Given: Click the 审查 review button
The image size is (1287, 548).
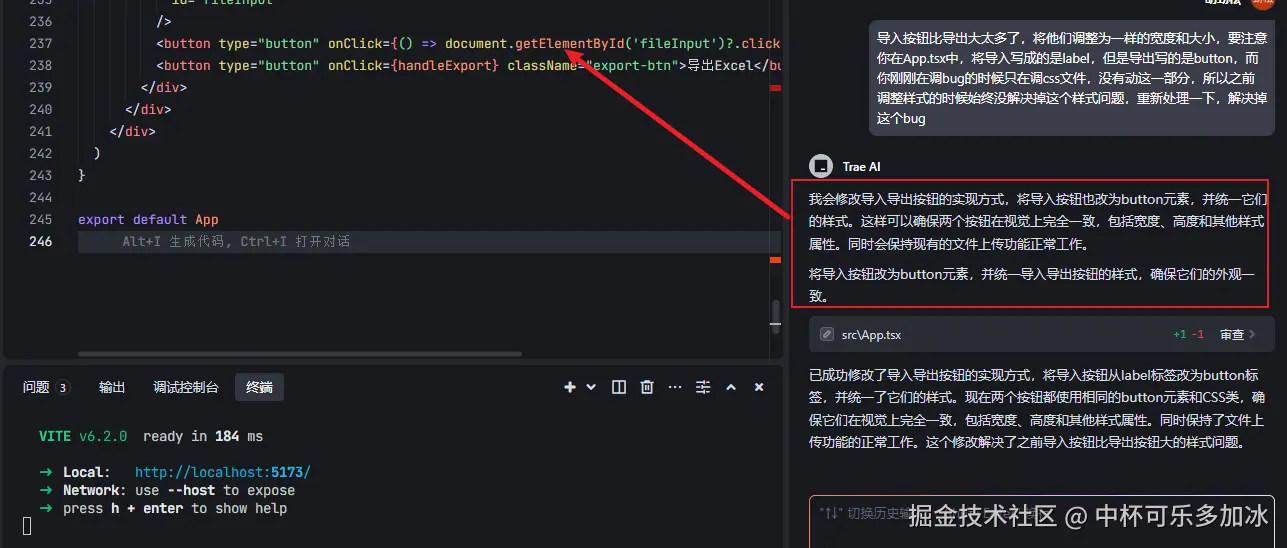Looking at the screenshot, I should tap(1232, 335).
